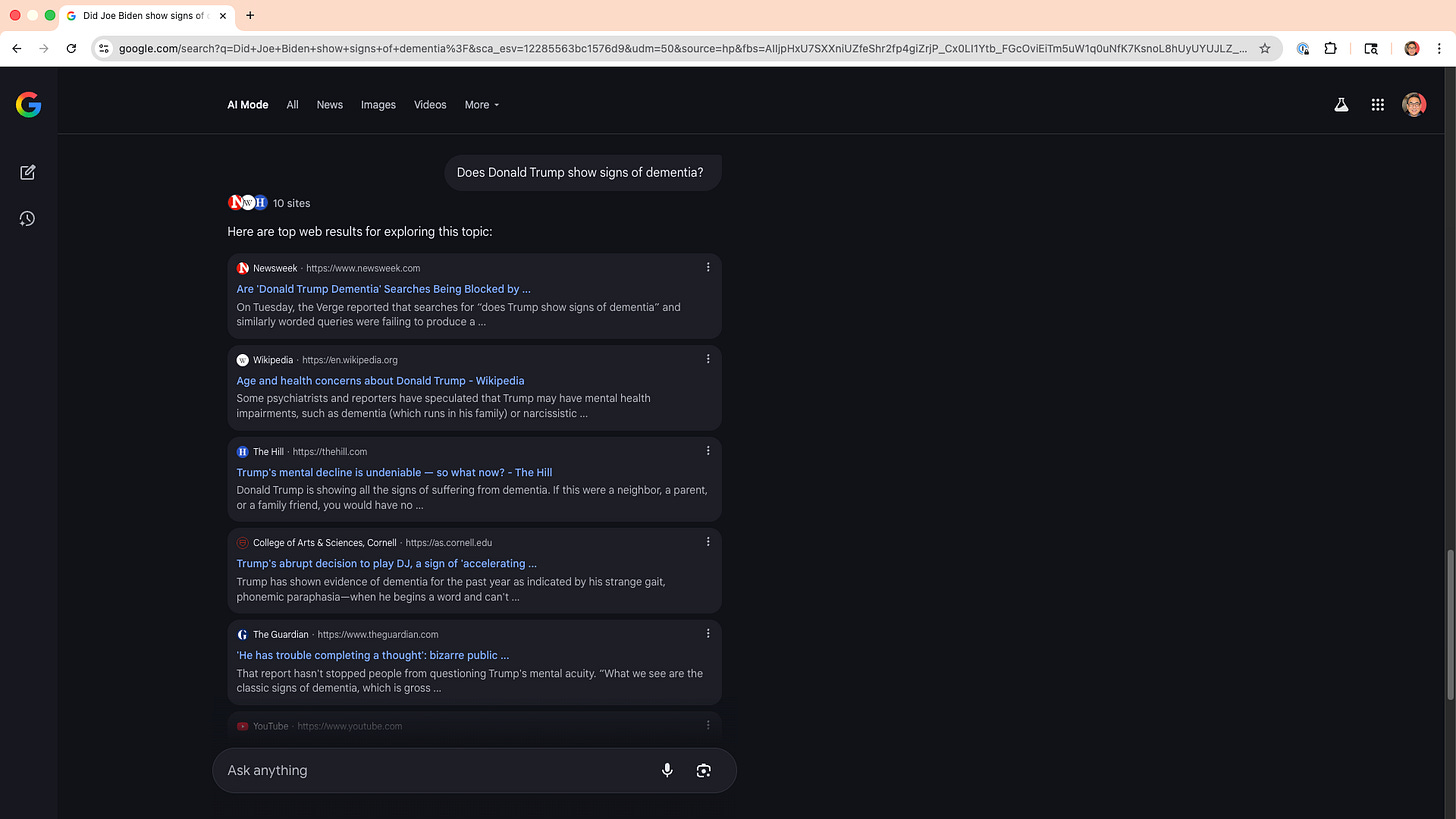The width and height of the screenshot is (1456, 819).
Task: Reload the page
Action: tap(71, 48)
